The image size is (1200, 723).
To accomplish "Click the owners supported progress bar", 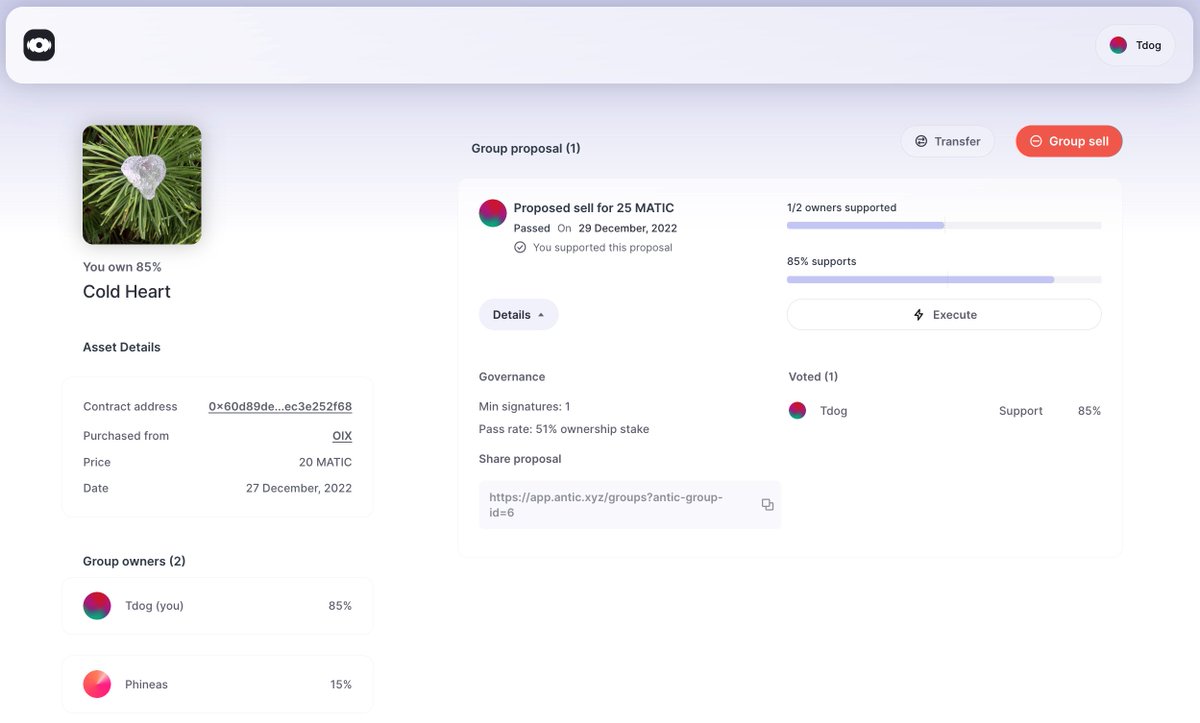I will [944, 226].
